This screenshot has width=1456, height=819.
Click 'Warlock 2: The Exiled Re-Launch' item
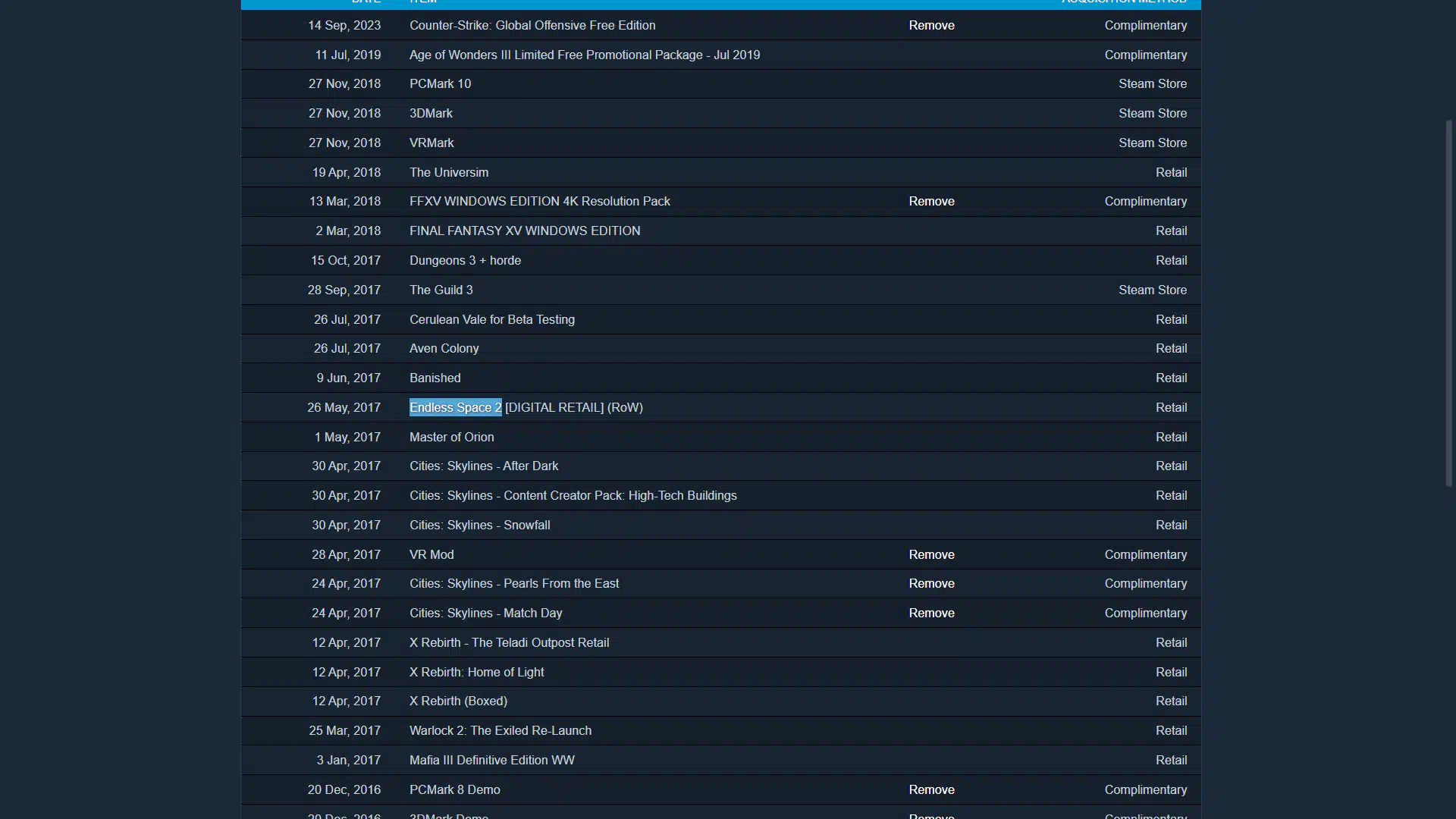[500, 730]
